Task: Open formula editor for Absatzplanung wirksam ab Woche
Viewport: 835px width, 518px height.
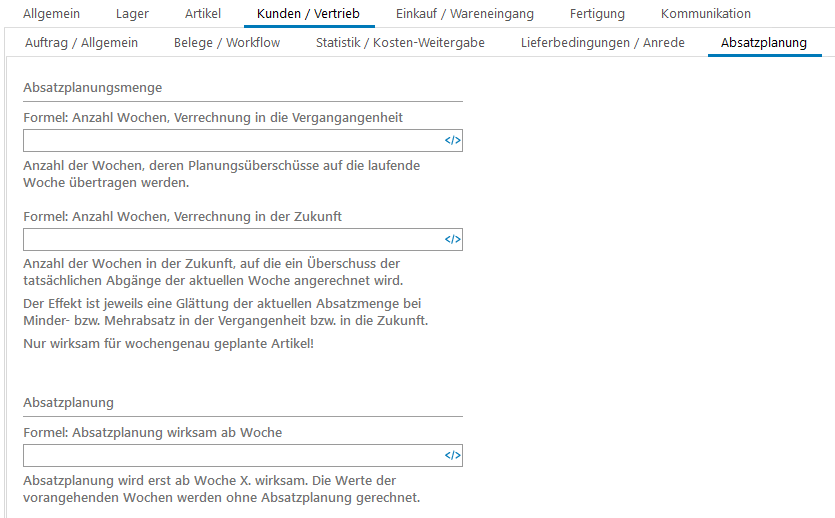Action: click(452, 456)
